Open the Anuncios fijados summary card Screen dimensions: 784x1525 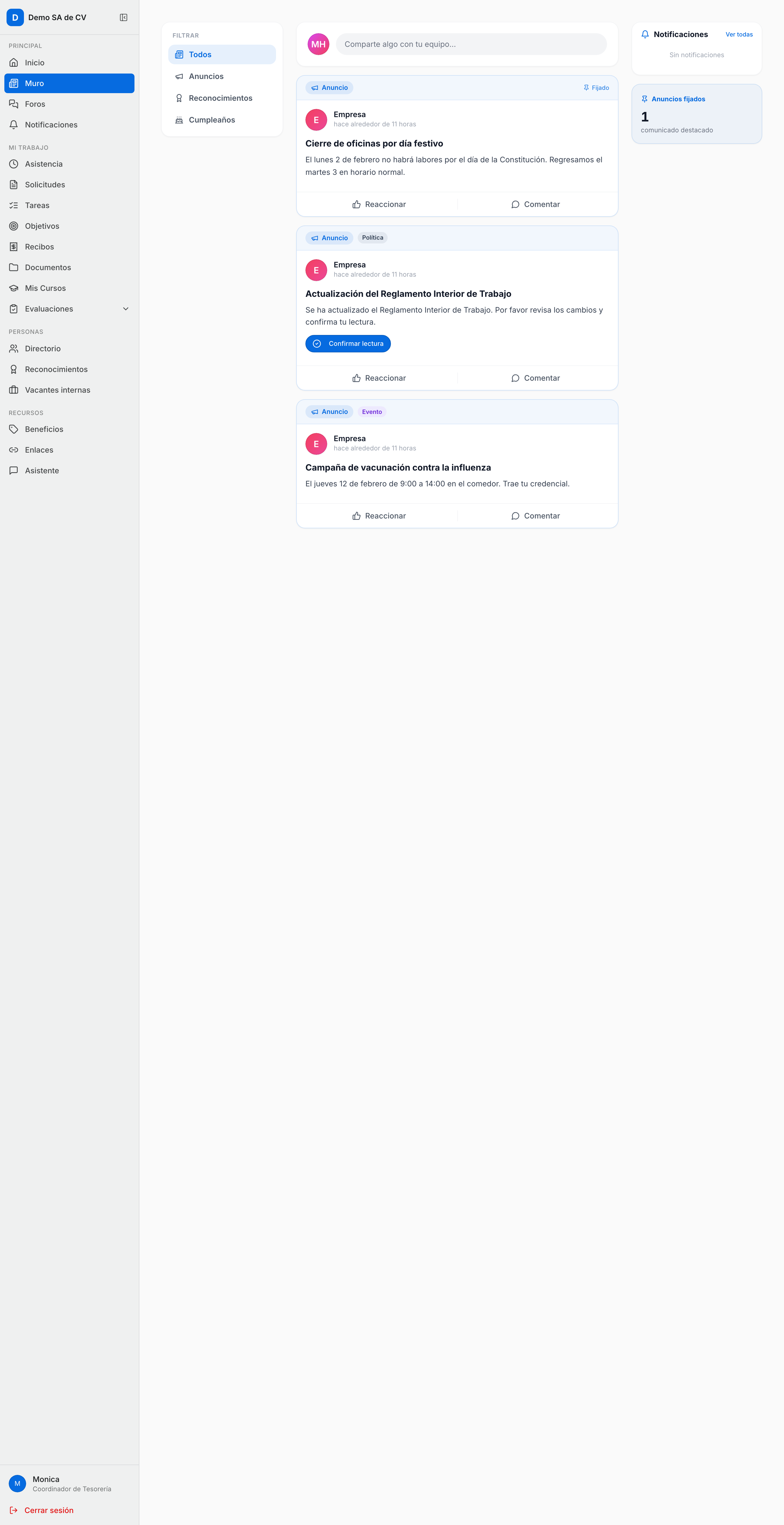point(696,114)
